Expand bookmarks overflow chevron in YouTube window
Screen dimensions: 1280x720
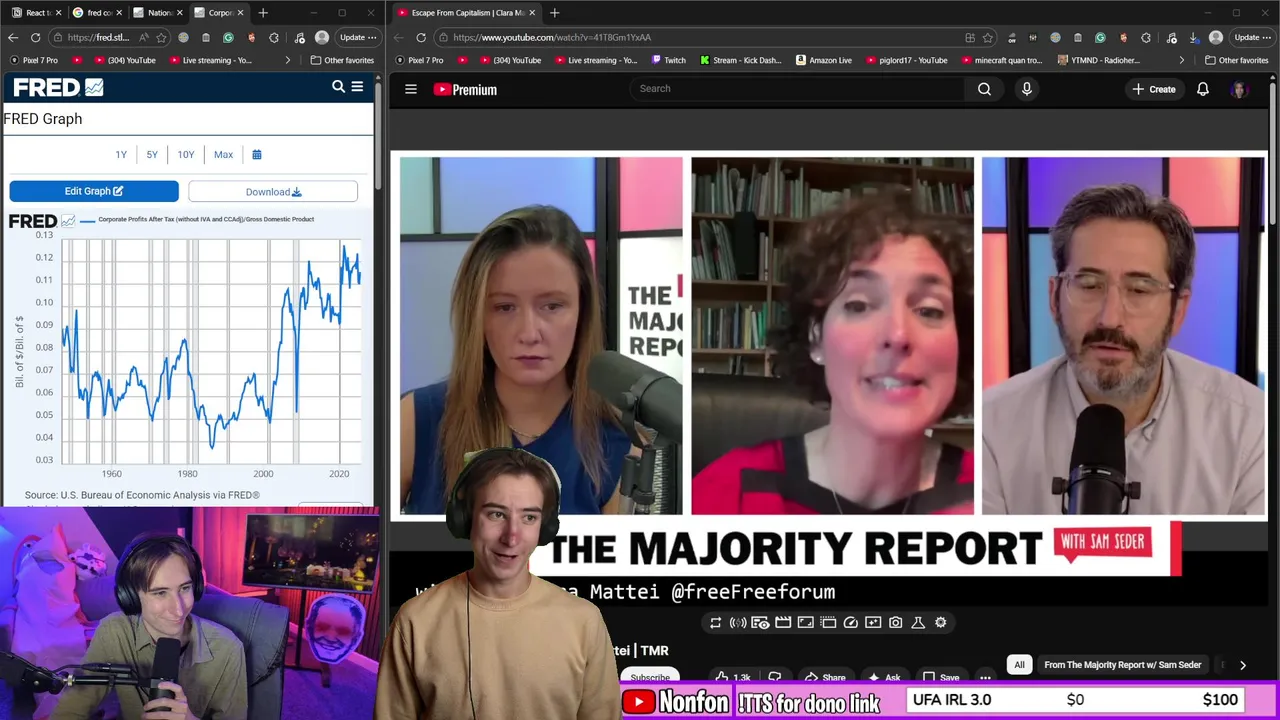(x=1181, y=60)
